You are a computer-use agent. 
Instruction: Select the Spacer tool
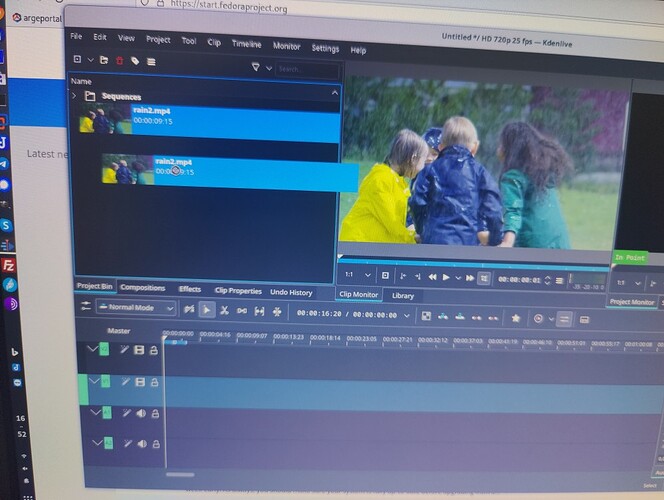(242, 311)
